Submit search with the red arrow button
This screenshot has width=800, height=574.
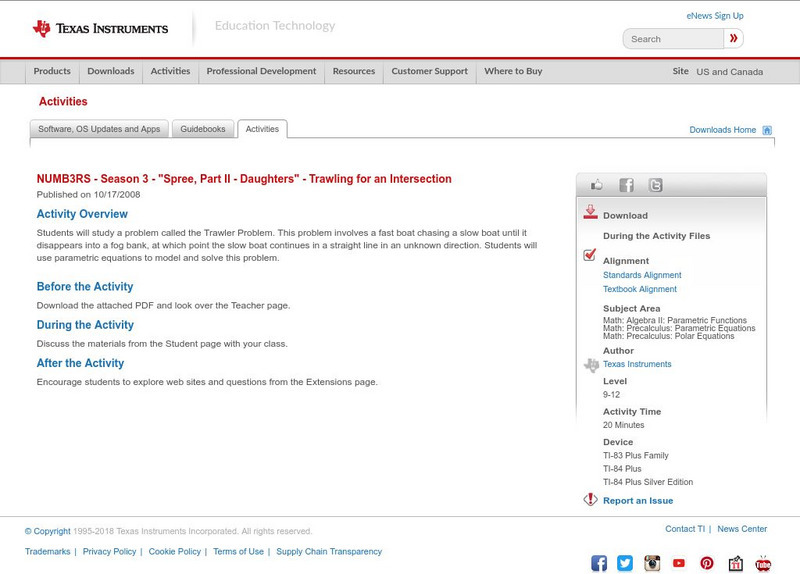[x=733, y=38]
